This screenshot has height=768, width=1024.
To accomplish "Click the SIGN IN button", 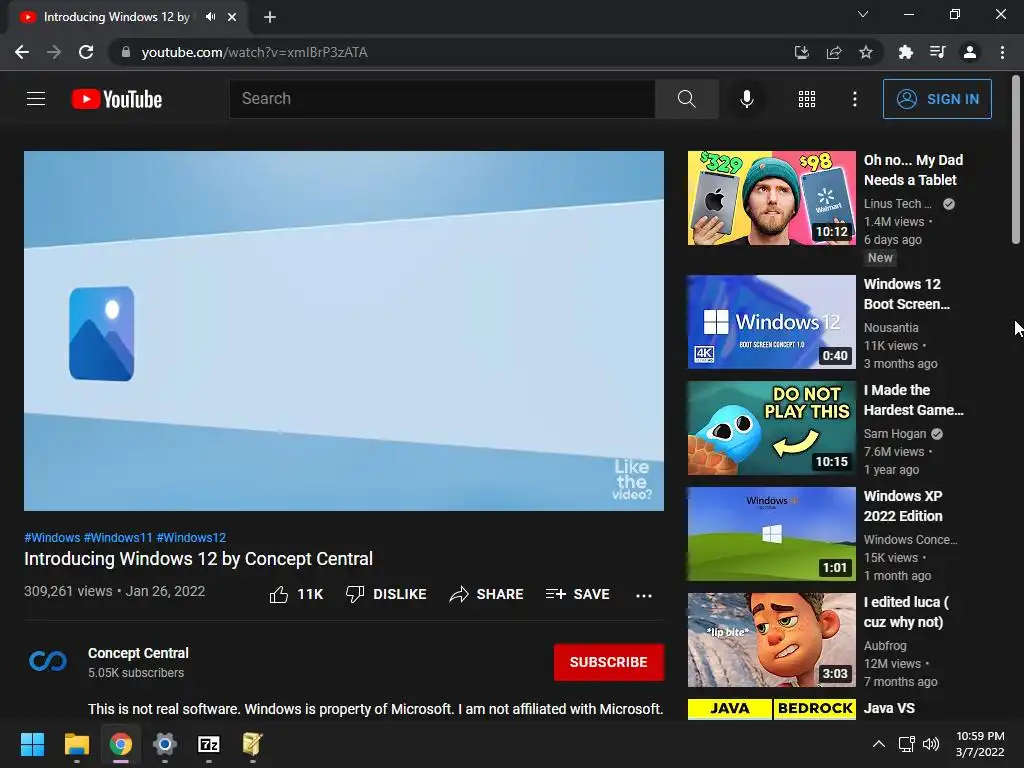I will pyautogui.click(x=937, y=99).
